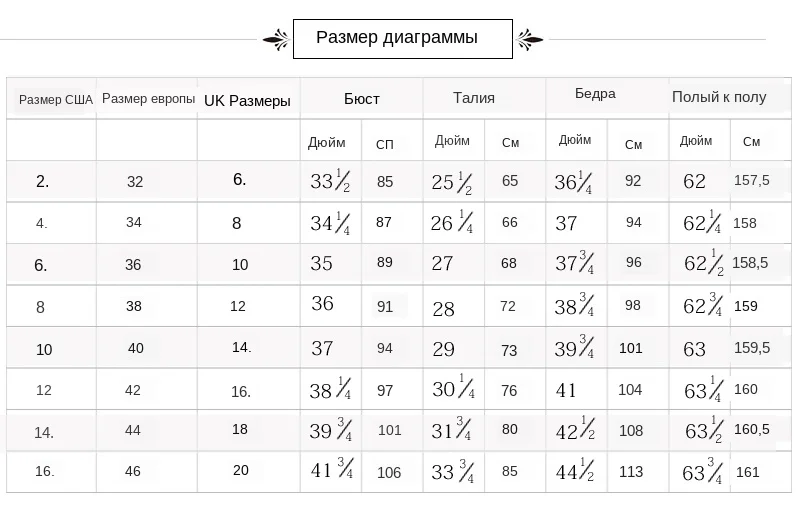This screenshot has height=509, width=800.
Task: Click the "Талия" column header
Action: 474,97
